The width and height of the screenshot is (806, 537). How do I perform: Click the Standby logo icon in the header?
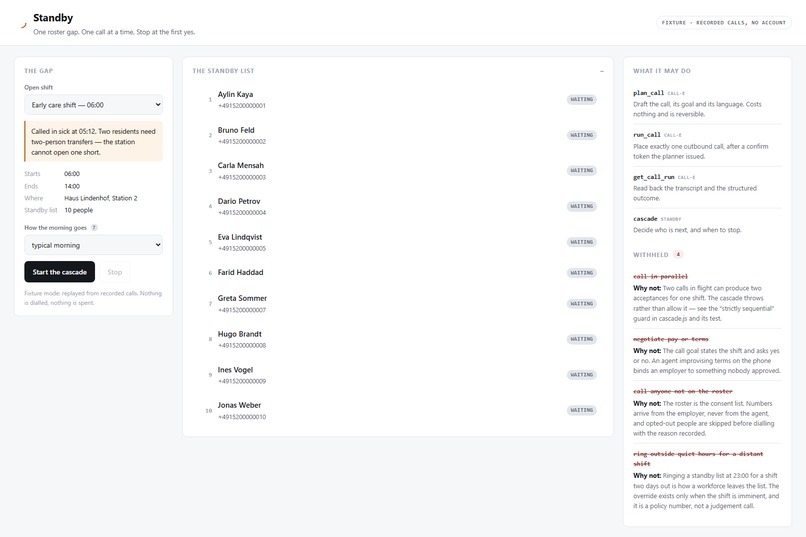[24, 24]
